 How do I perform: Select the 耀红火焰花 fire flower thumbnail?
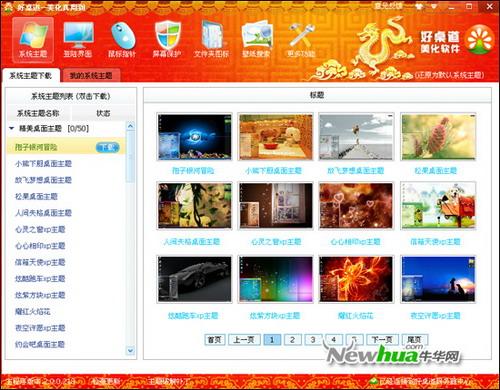[x=356, y=279]
